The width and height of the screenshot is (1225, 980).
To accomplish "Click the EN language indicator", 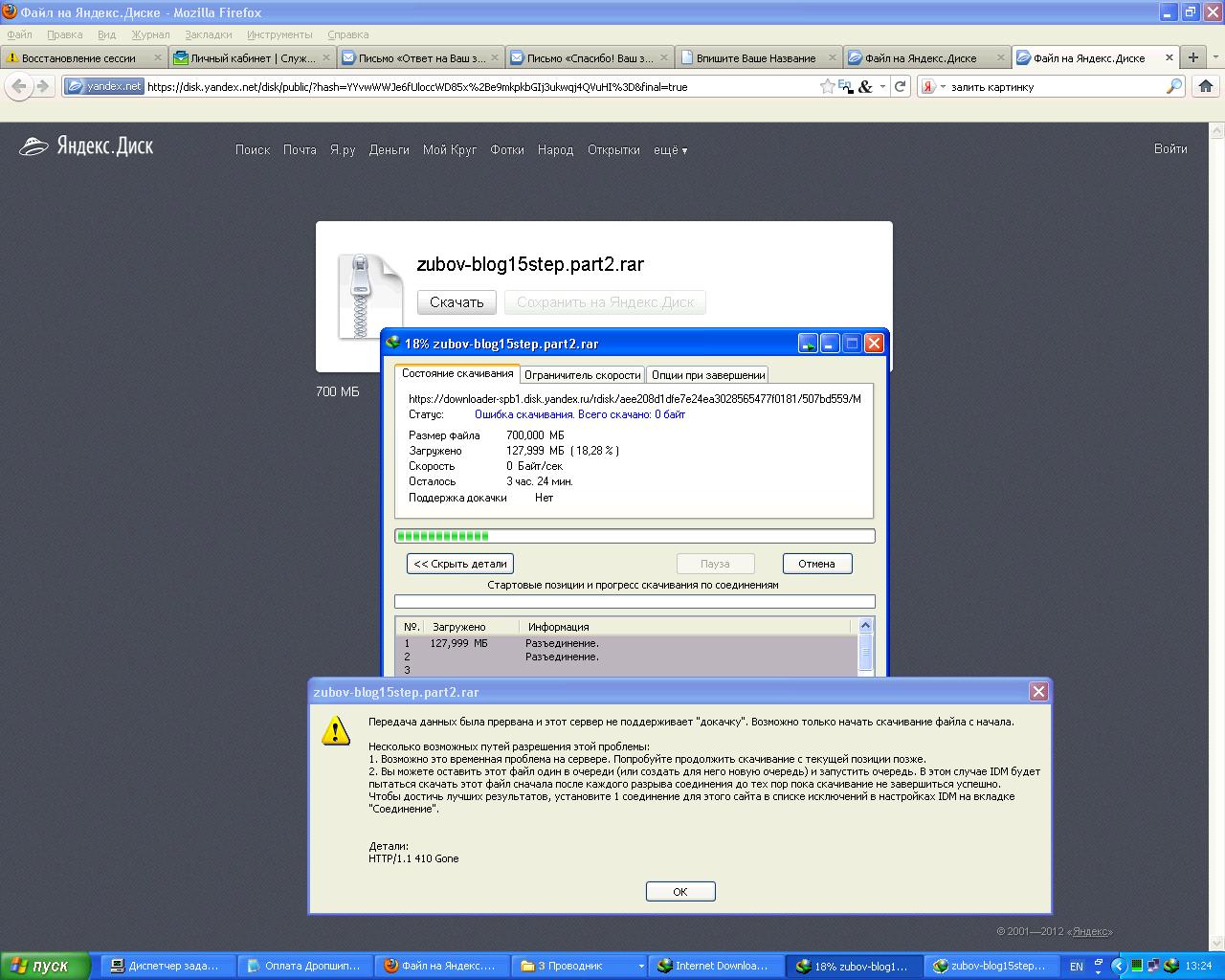I will tap(1077, 967).
